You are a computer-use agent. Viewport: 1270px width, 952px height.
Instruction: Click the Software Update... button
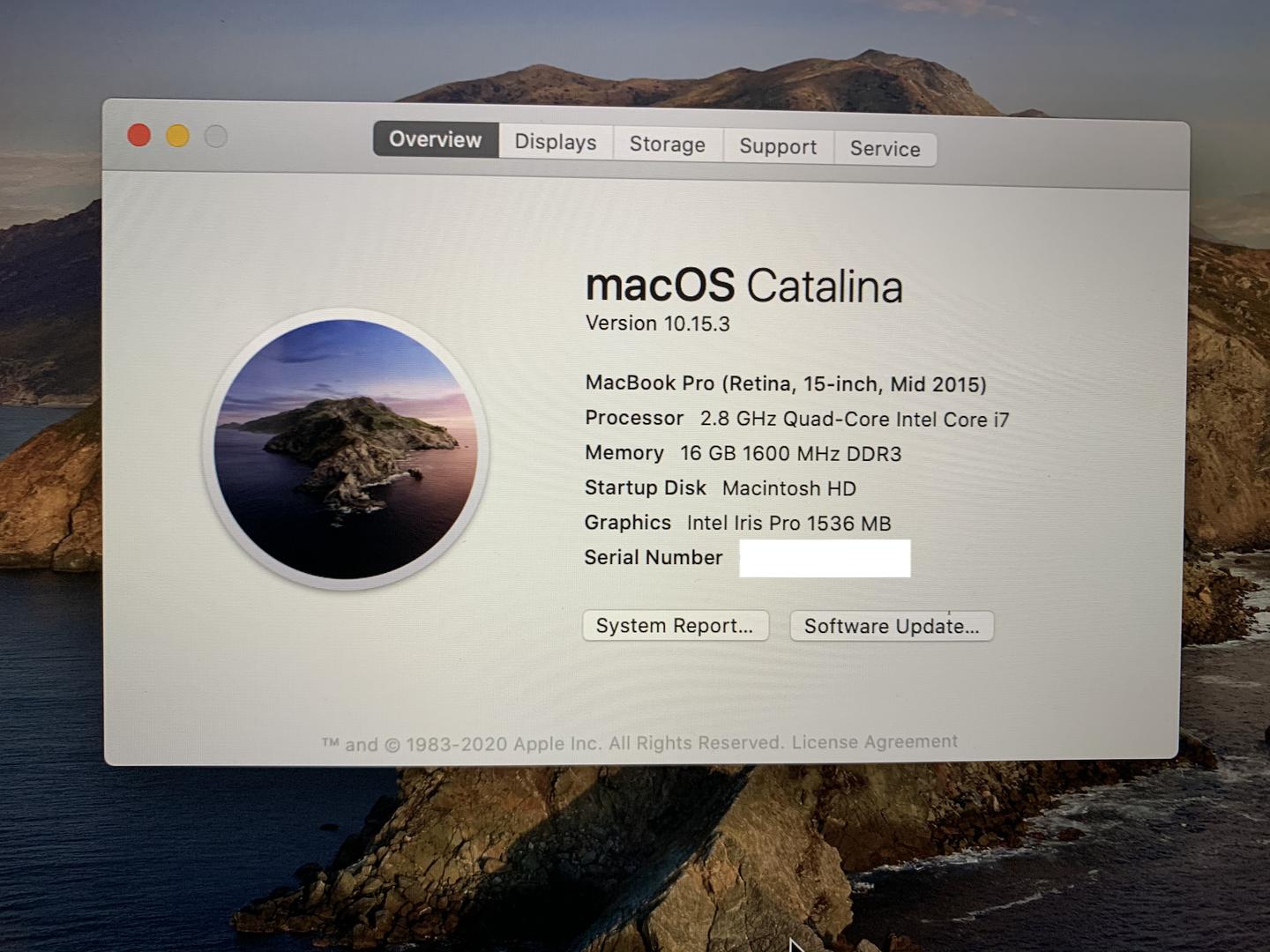click(892, 626)
